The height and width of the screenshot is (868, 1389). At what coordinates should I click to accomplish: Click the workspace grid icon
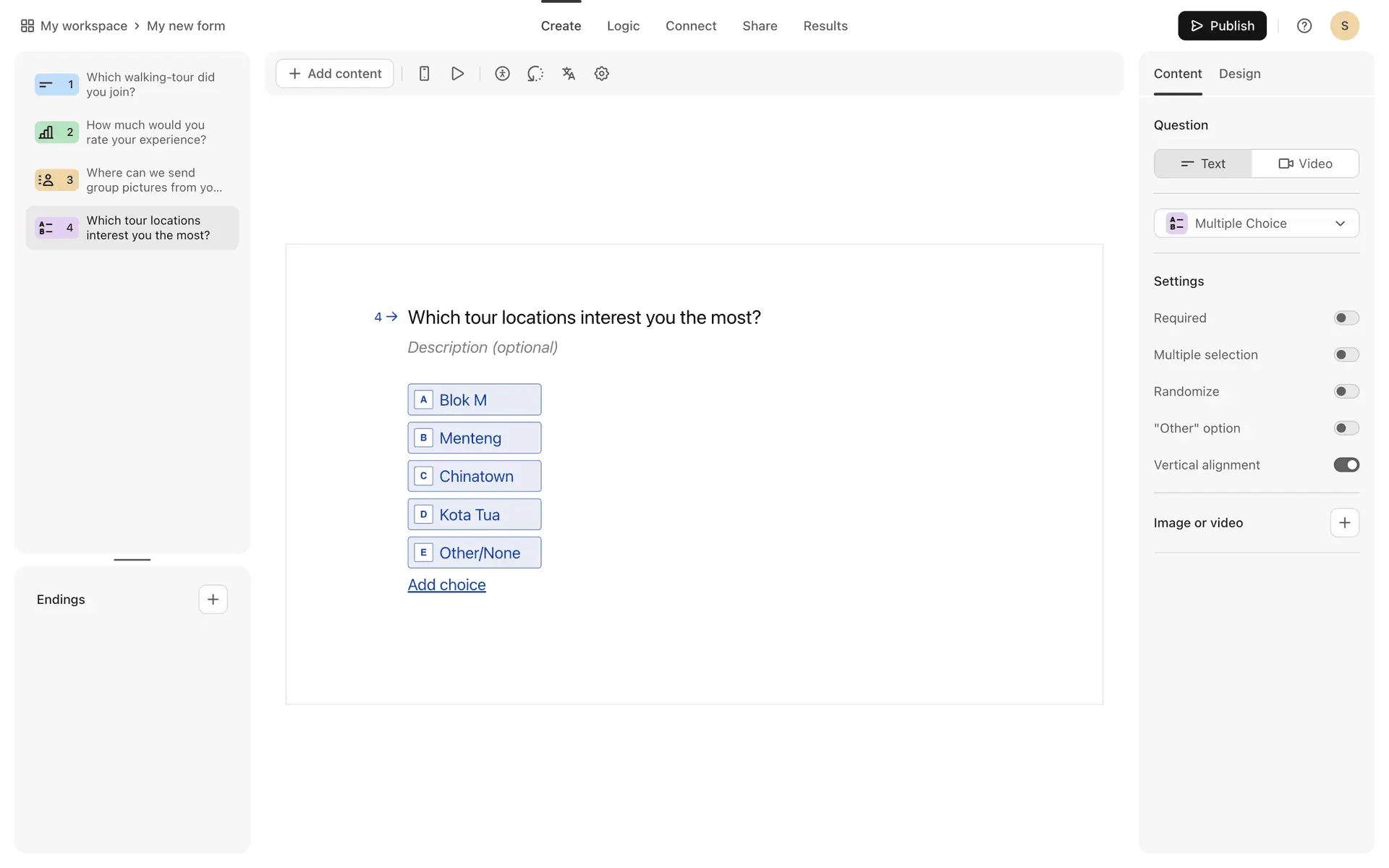point(27,26)
